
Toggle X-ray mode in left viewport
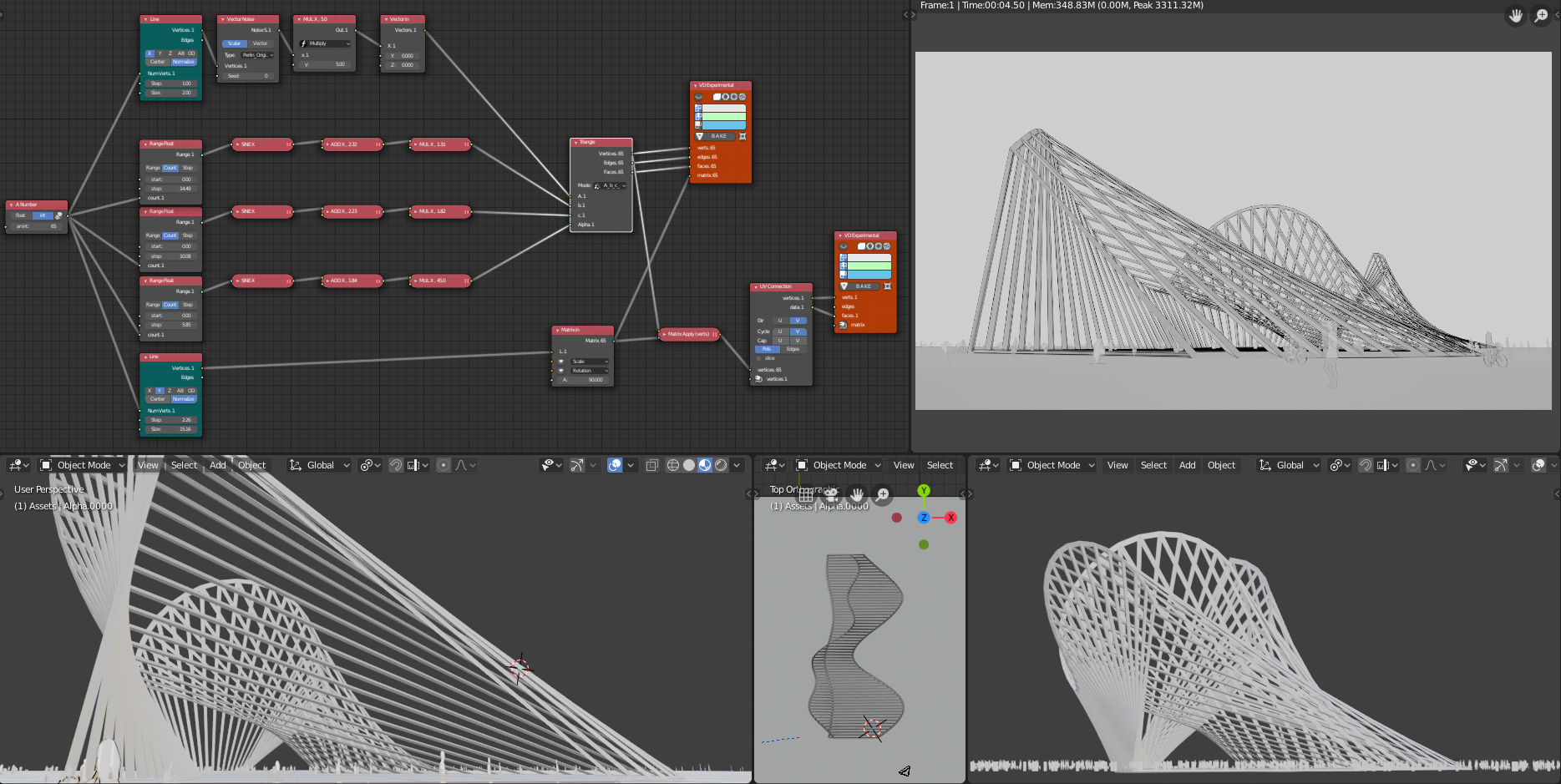pyautogui.click(x=652, y=465)
